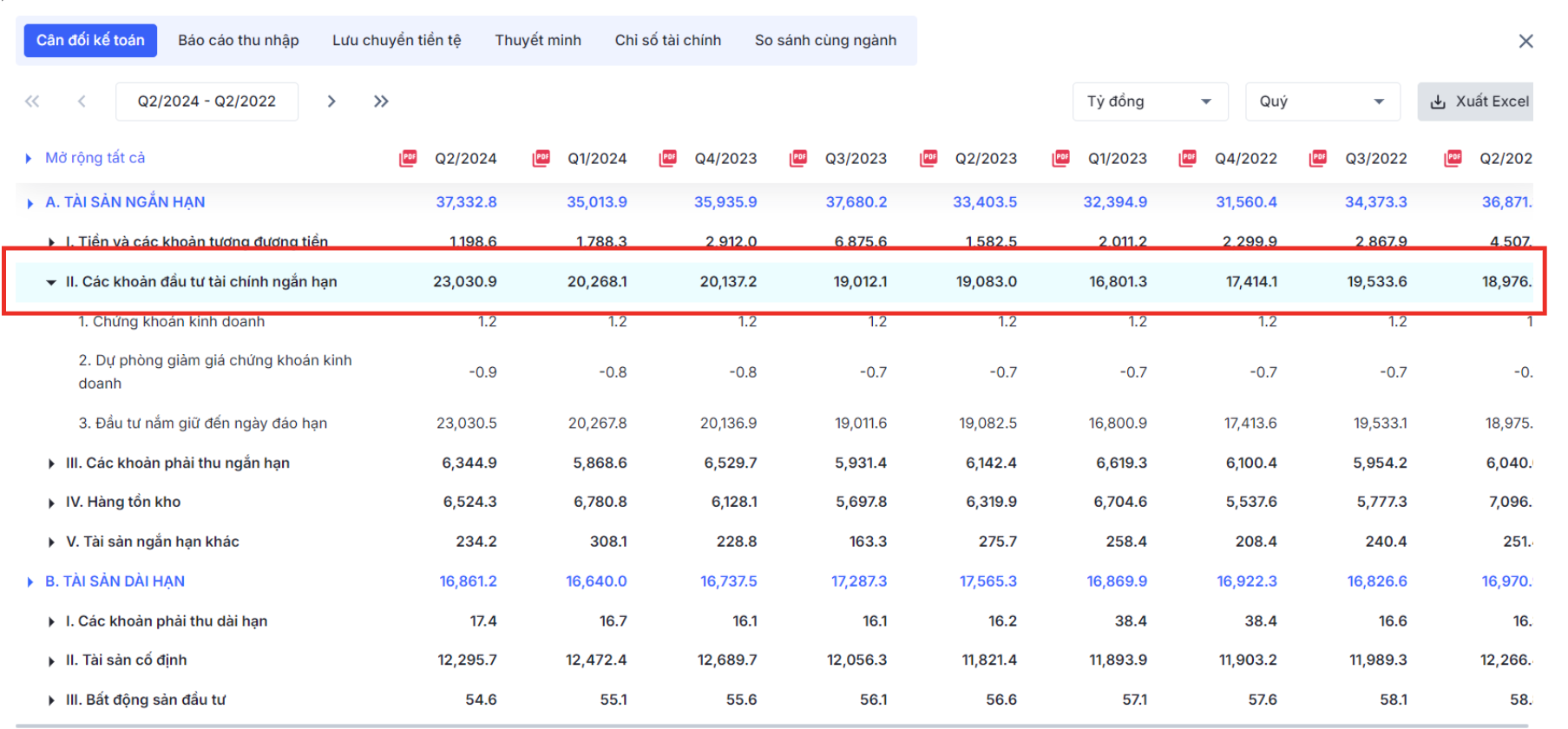Image resolution: width=1568 pixels, height=729 pixels.
Task: Open the Q1/2024 PDF report icon
Action: [541, 158]
